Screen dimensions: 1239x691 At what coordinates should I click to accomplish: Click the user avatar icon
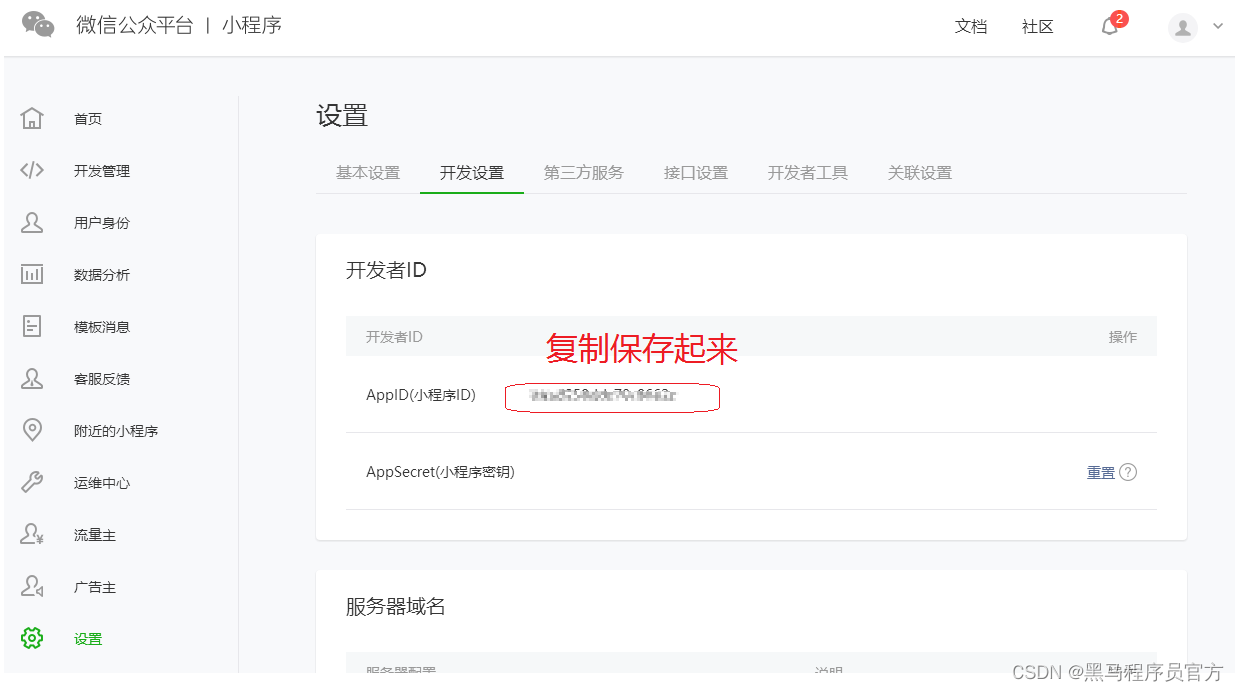[1183, 27]
